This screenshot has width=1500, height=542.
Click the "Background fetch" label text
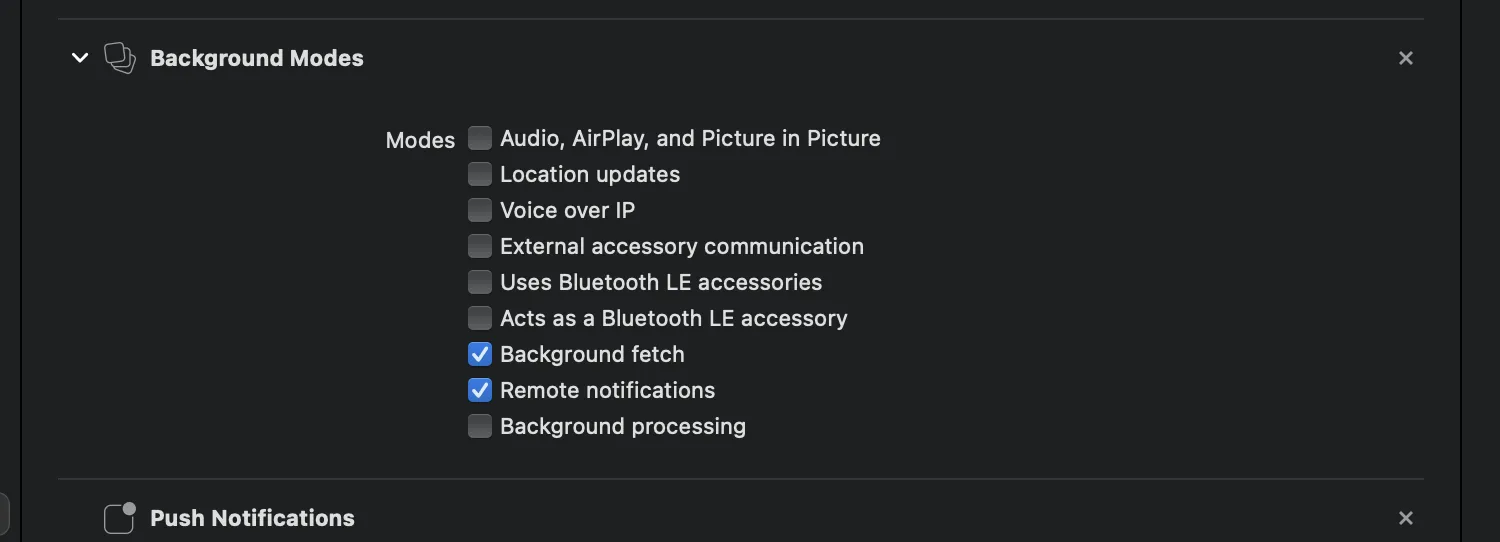pyautogui.click(x=592, y=354)
